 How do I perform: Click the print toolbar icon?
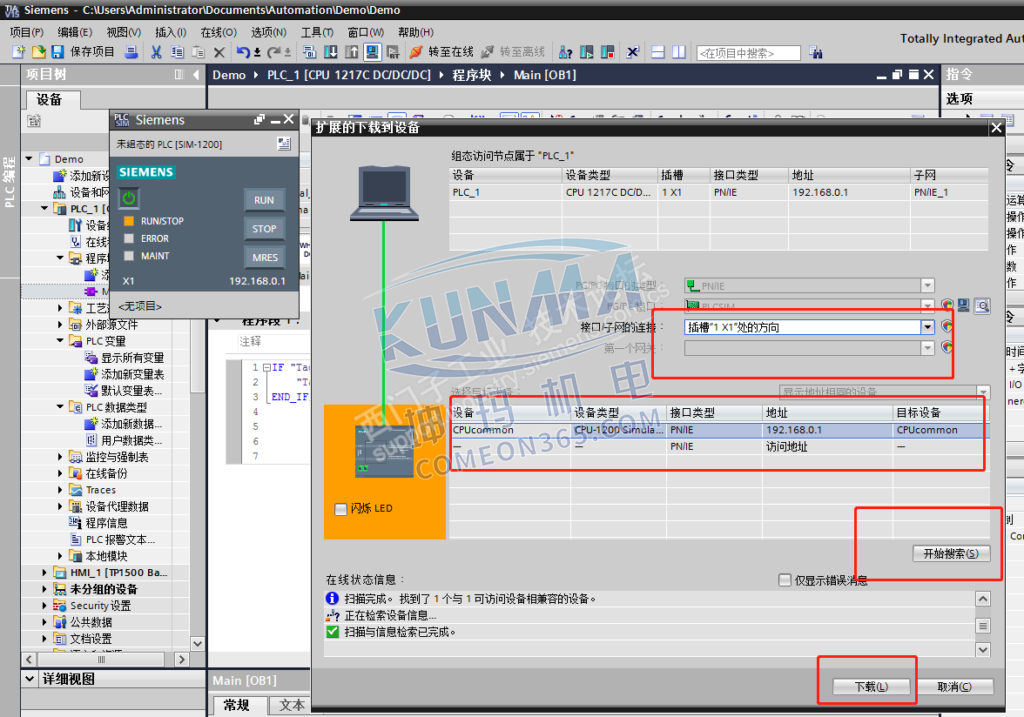131,52
